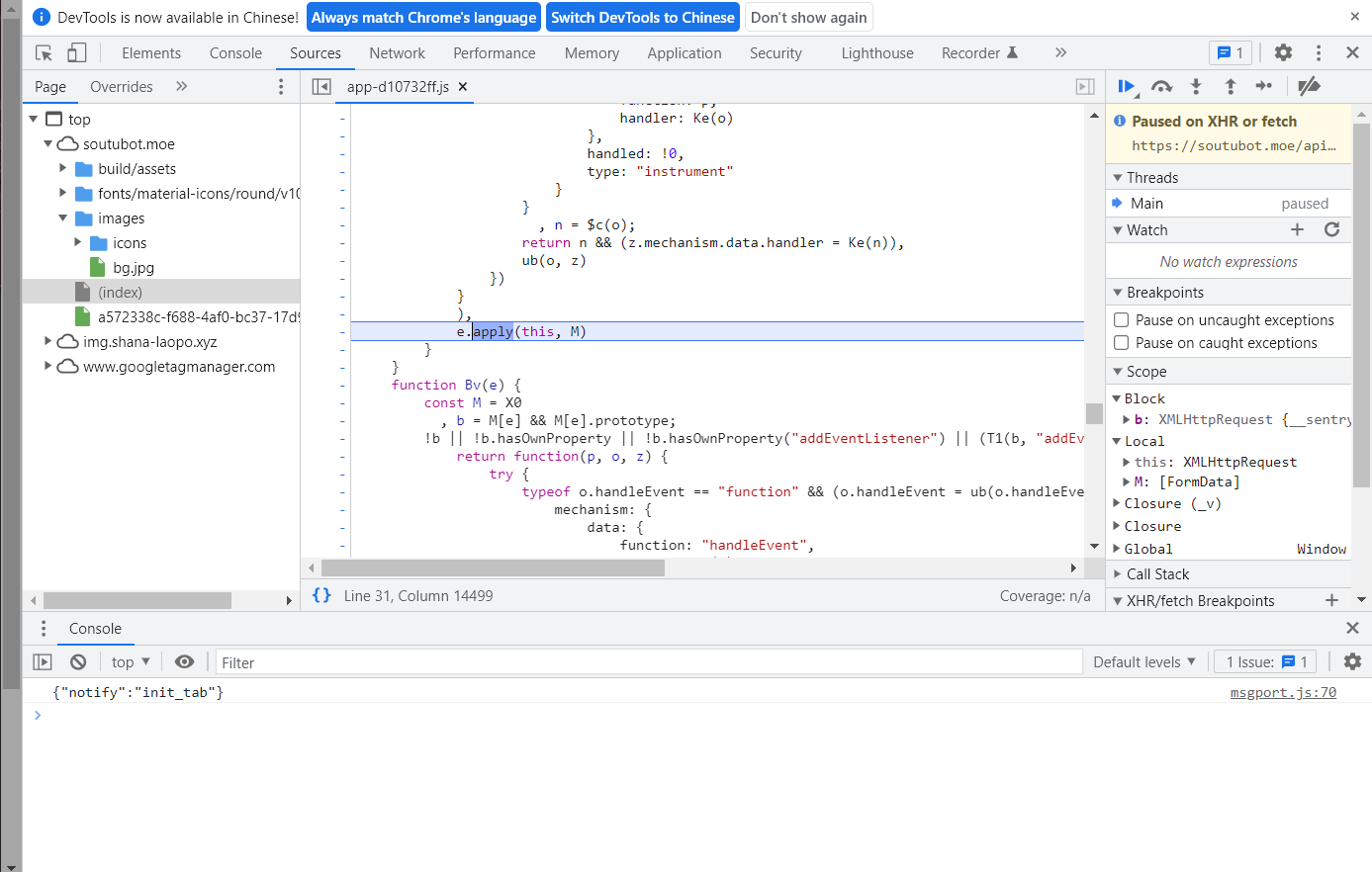
Task: Create a live expression eye icon
Action: click(184, 662)
